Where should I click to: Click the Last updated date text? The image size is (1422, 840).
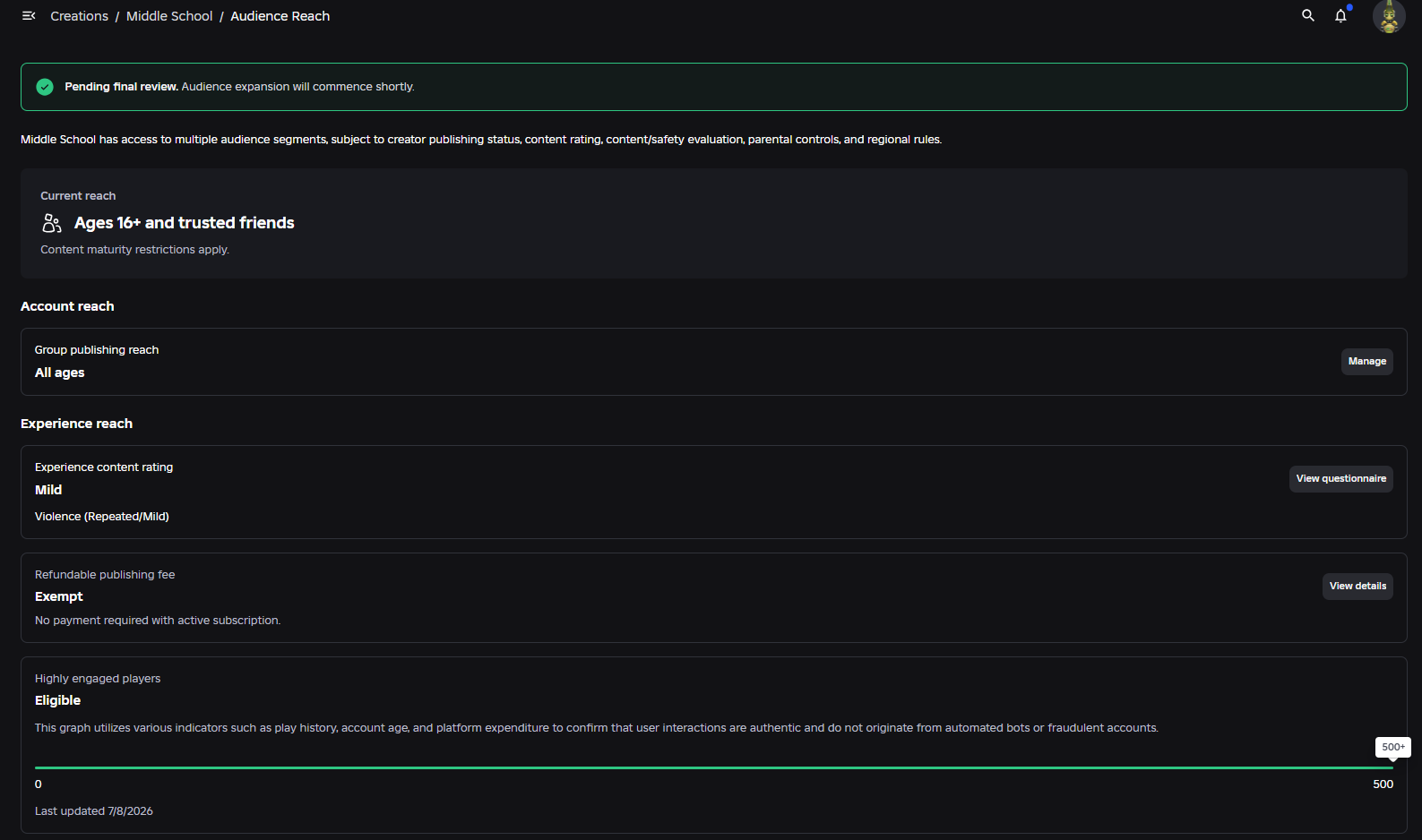[94, 811]
